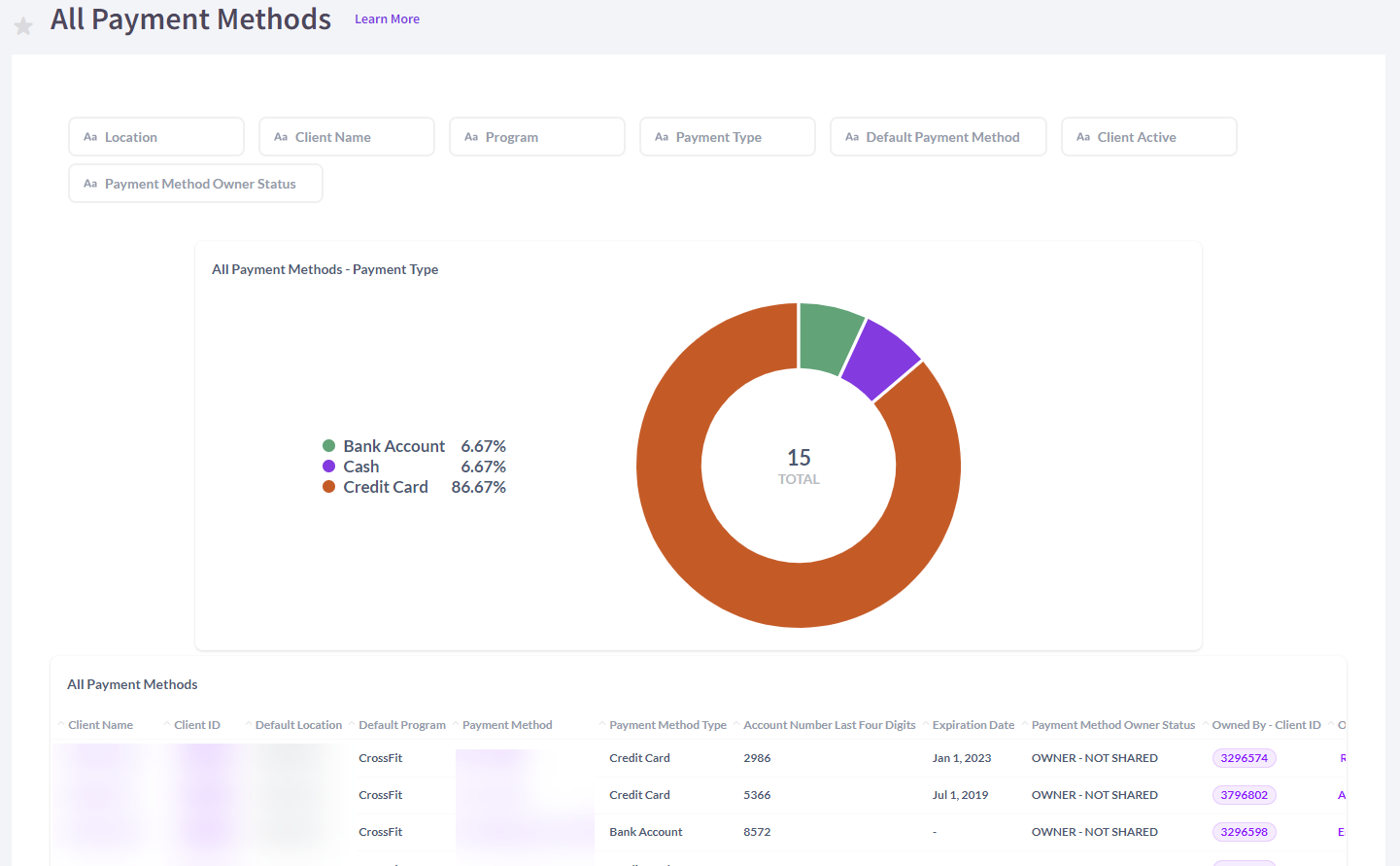Select the purple Cash donut slice
The height and width of the screenshot is (866, 1400).
click(x=880, y=359)
